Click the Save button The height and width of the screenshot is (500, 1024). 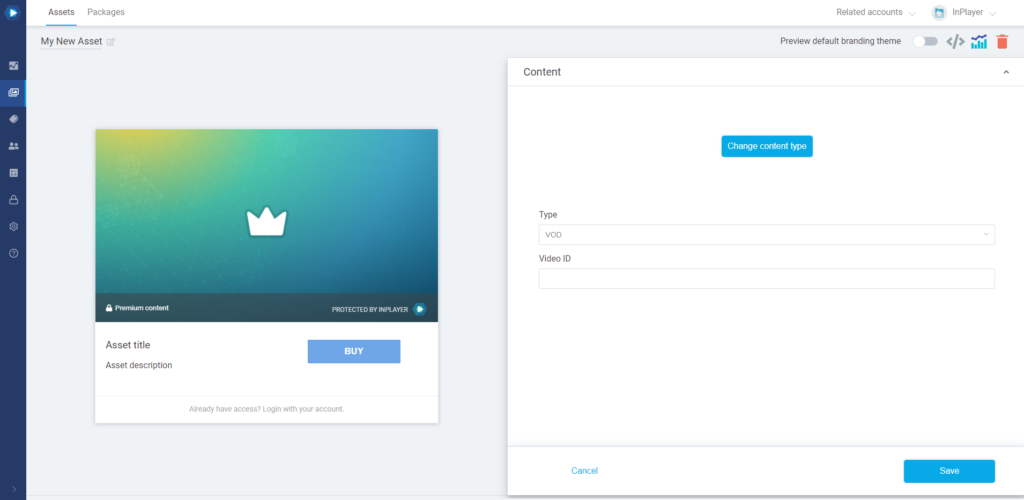(949, 471)
